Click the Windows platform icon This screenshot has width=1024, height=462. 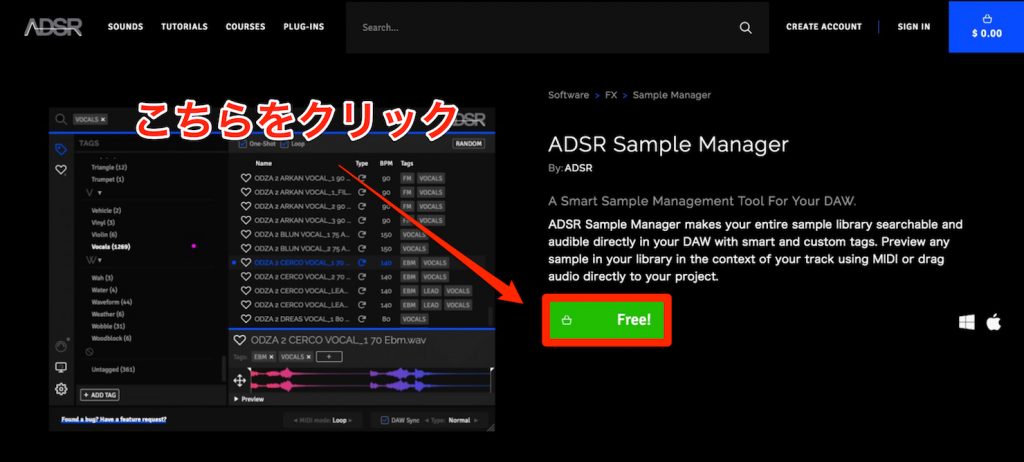(967, 322)
